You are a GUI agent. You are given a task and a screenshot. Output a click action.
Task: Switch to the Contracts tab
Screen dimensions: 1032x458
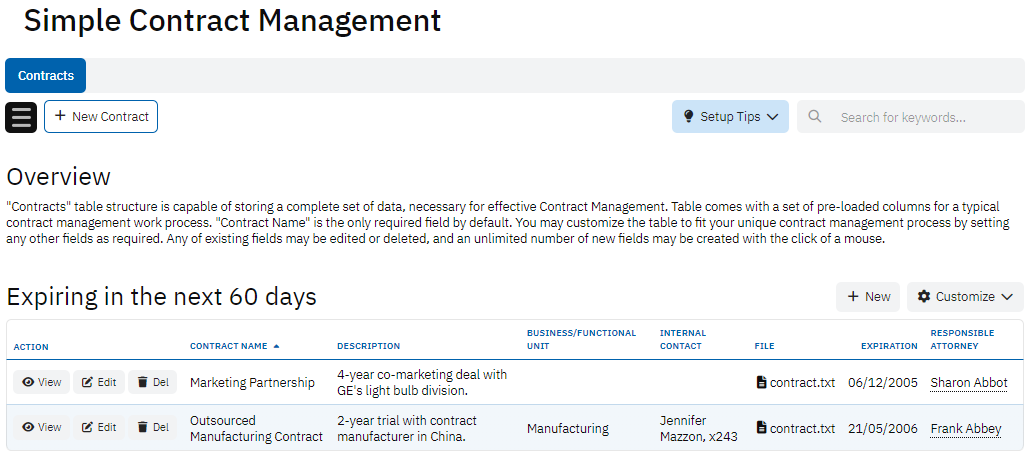46,76
